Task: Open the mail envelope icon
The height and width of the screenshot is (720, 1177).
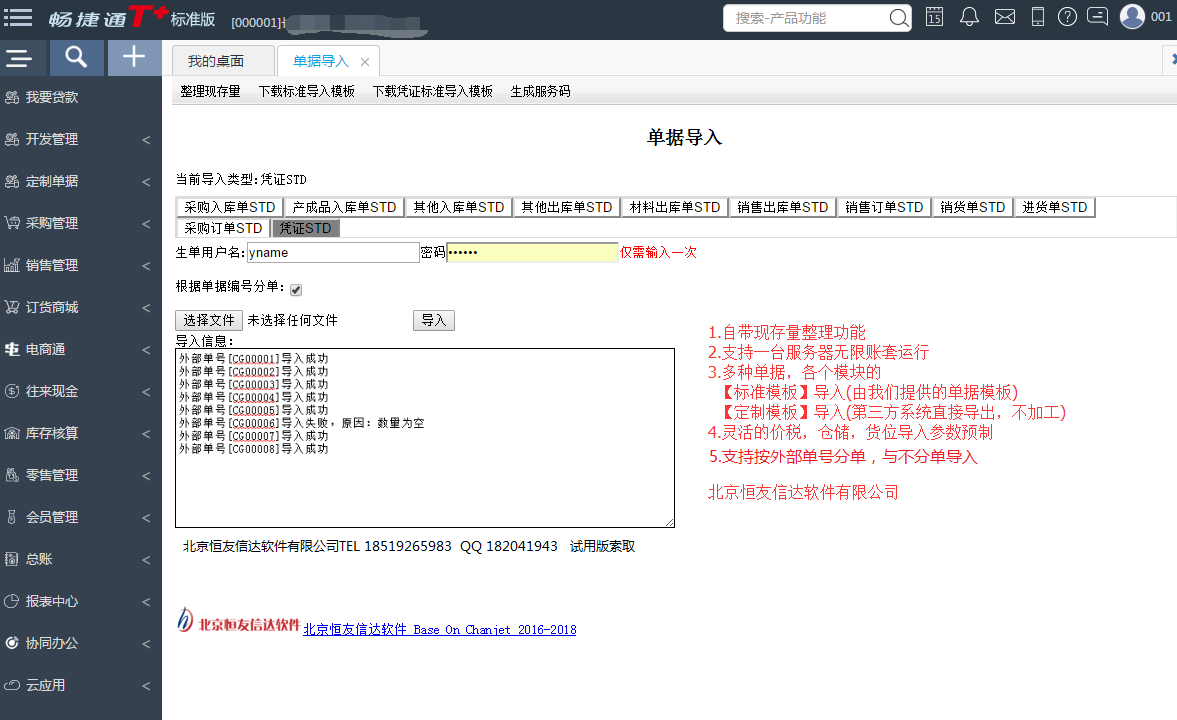Action: (1004, 17)
